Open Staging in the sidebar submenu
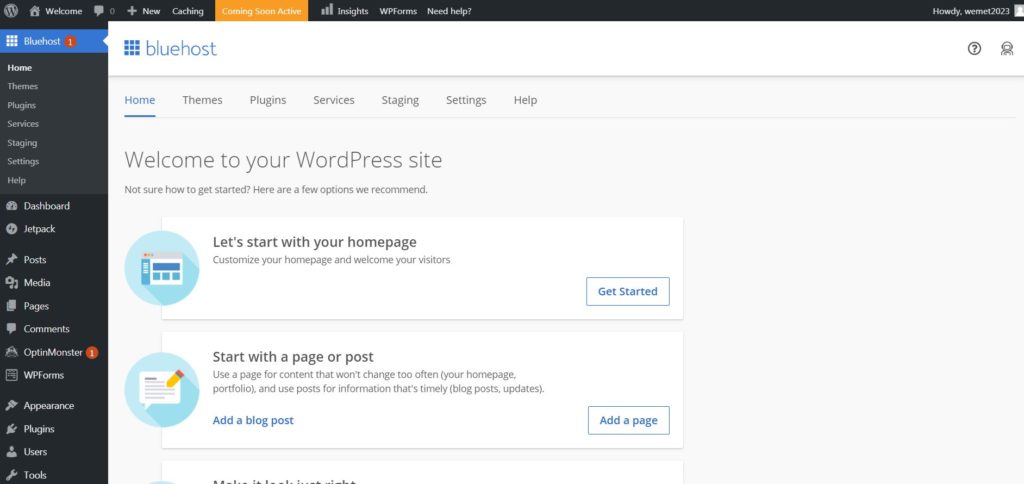This screenshot has width=1024, height=484. [22, 142]
